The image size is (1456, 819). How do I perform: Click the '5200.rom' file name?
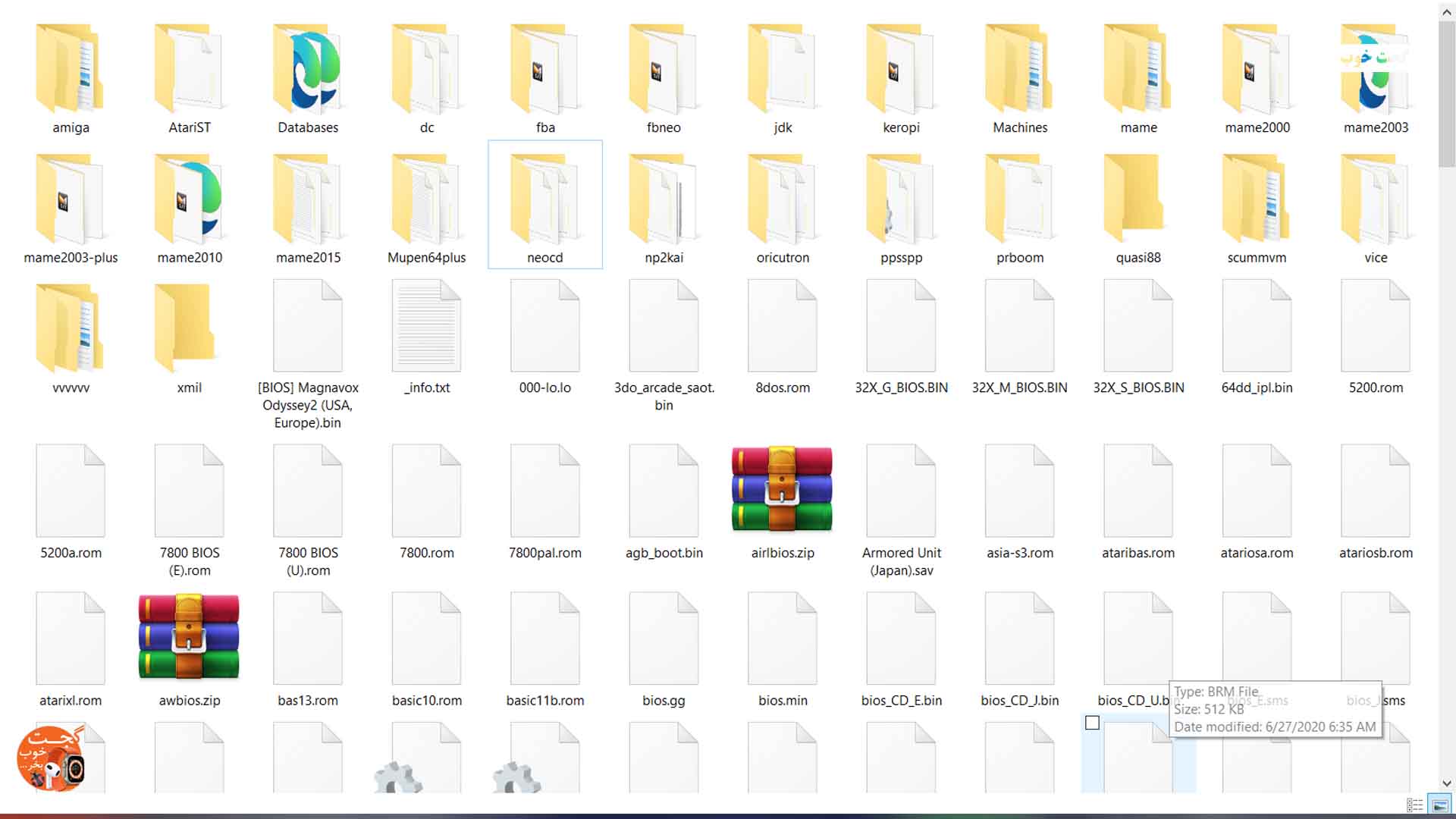tap(1376, 388)
